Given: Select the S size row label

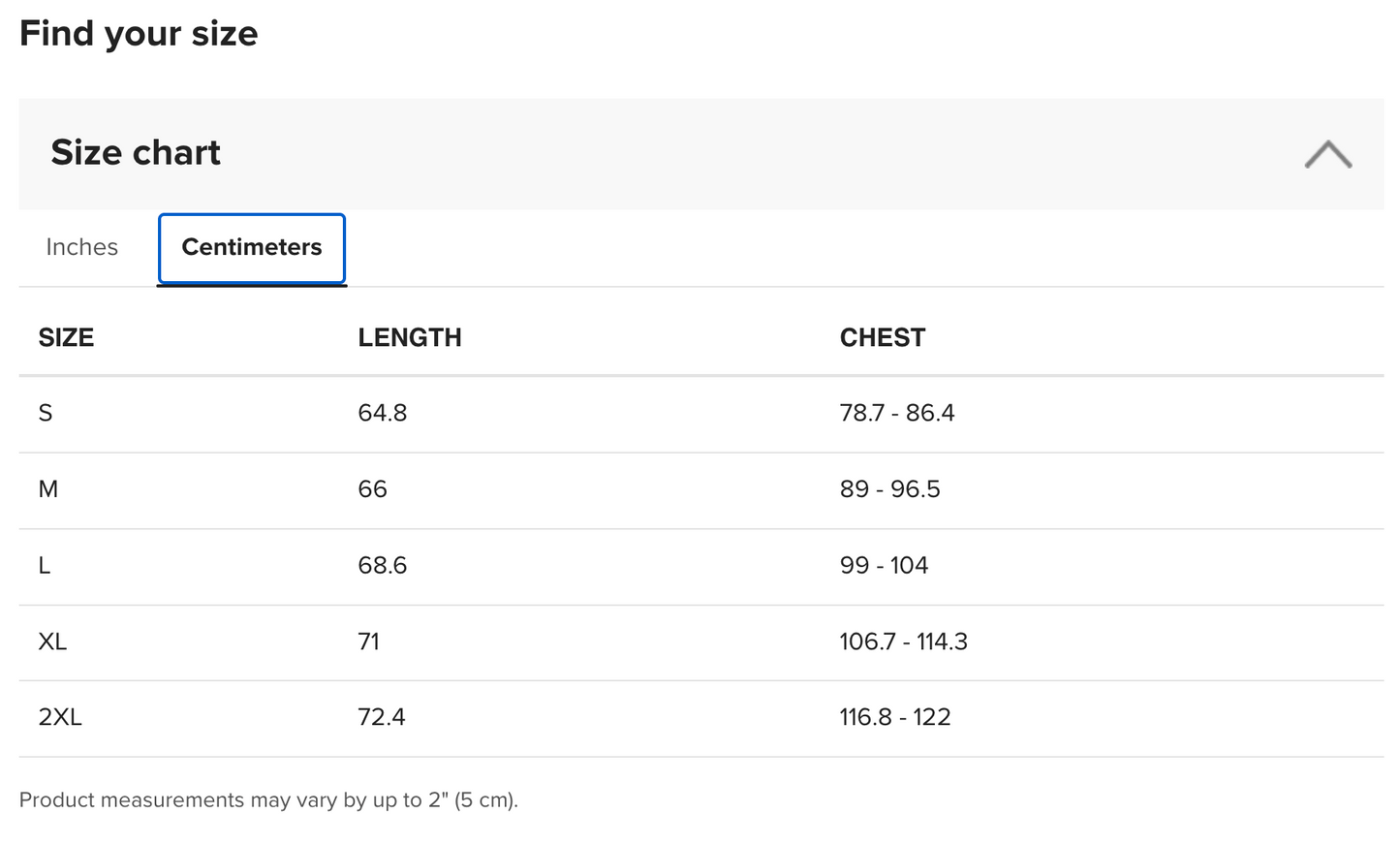Looking at the screenshot, I should (46, 413).
